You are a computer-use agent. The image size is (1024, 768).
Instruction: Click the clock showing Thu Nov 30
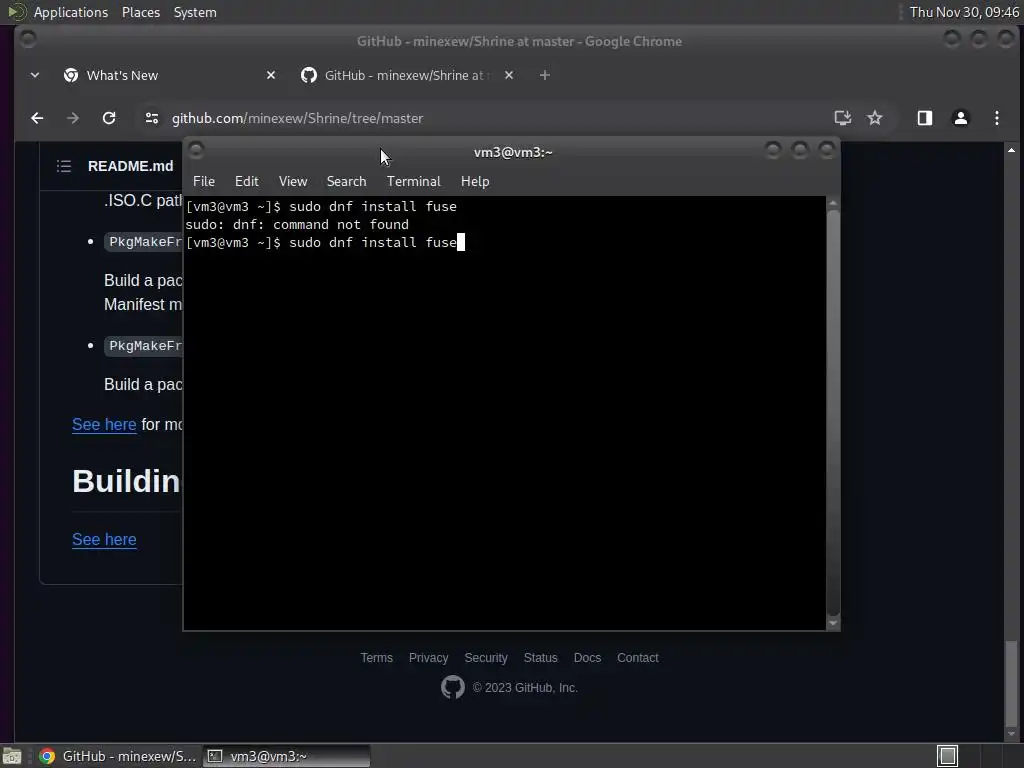964,12
